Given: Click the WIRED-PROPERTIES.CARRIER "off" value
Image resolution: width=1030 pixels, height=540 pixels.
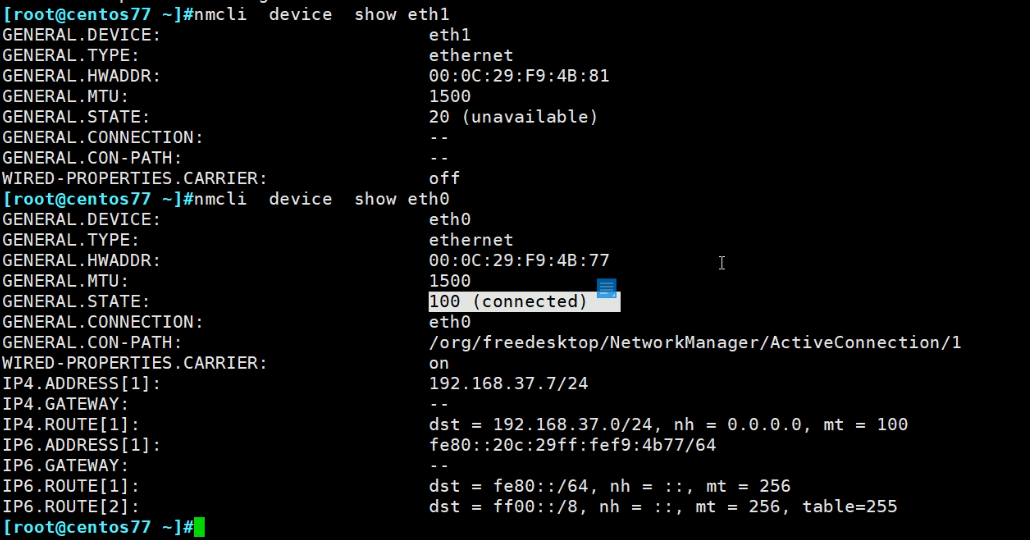Looking at the screenshot, I should (x=444, y=178).
